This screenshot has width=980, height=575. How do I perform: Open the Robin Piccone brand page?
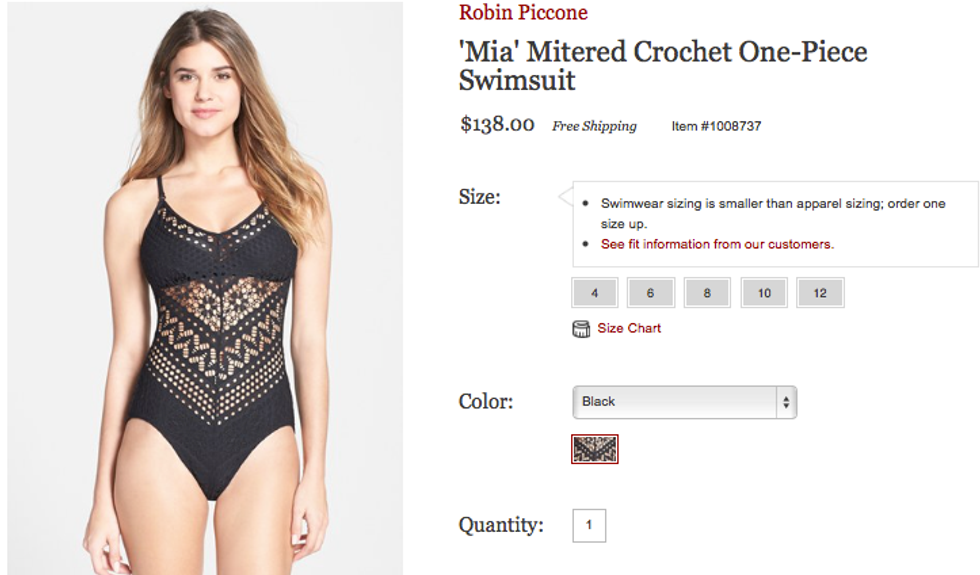click(x=523, y=13)
